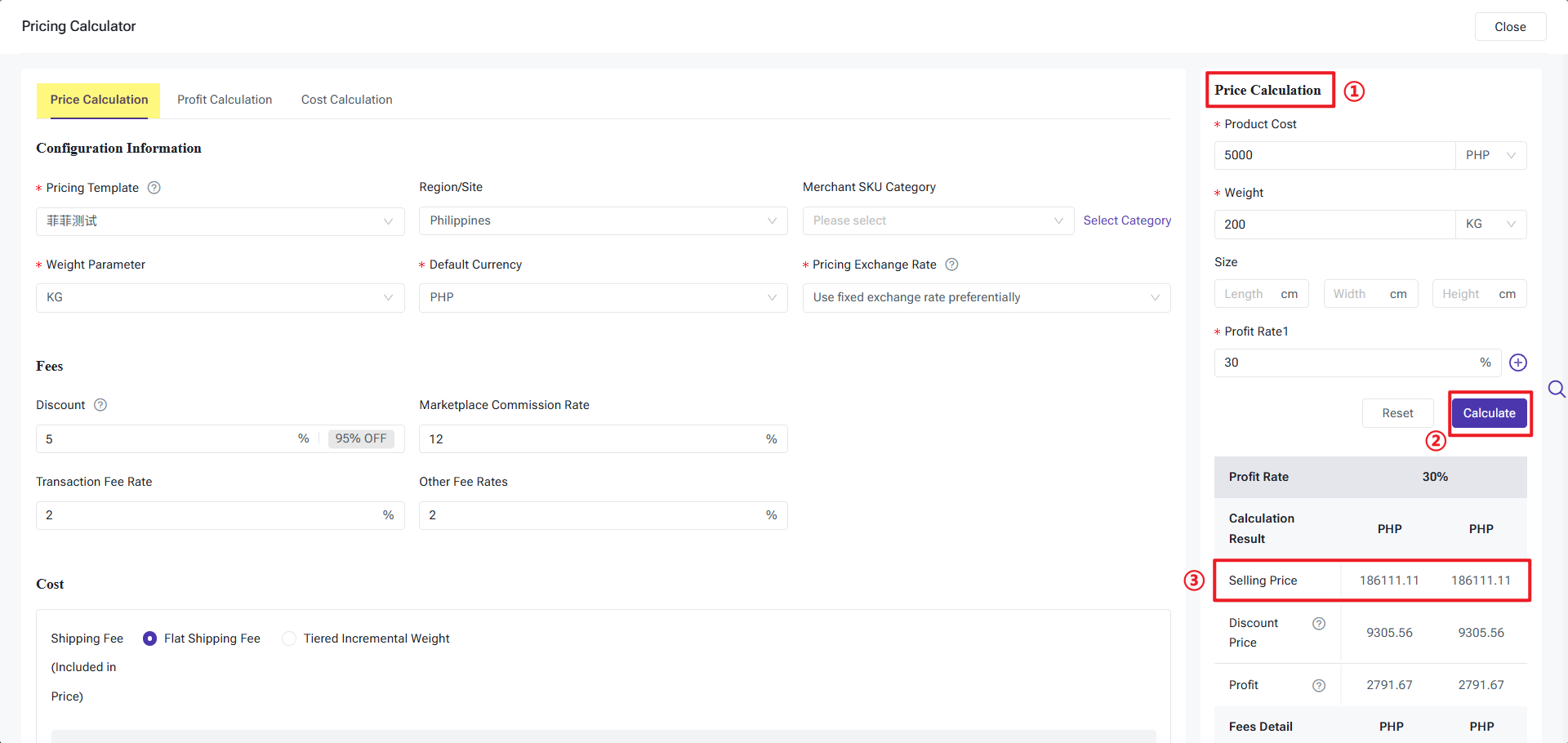Click the Height size input field
The image size is (1568, 743).
[x=1480, y=294]
